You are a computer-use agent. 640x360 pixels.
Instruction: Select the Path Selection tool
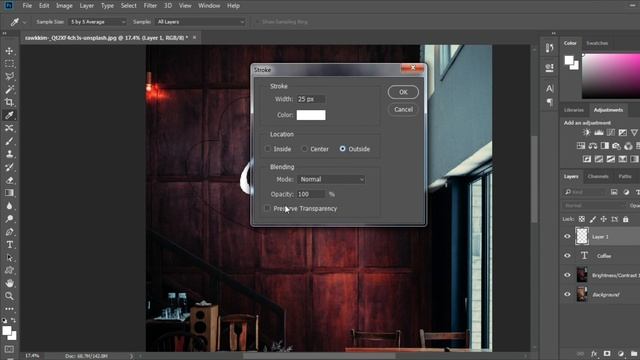[x=9, y=258]
